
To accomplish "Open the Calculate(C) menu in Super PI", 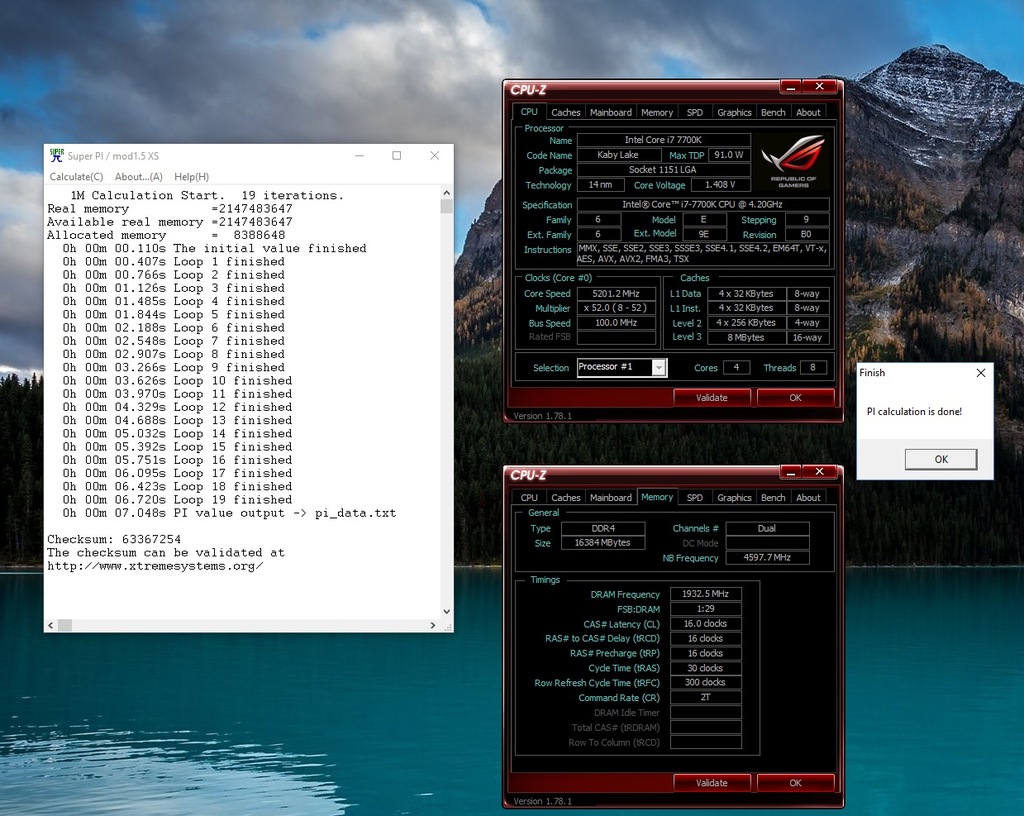I will [76, 177].
